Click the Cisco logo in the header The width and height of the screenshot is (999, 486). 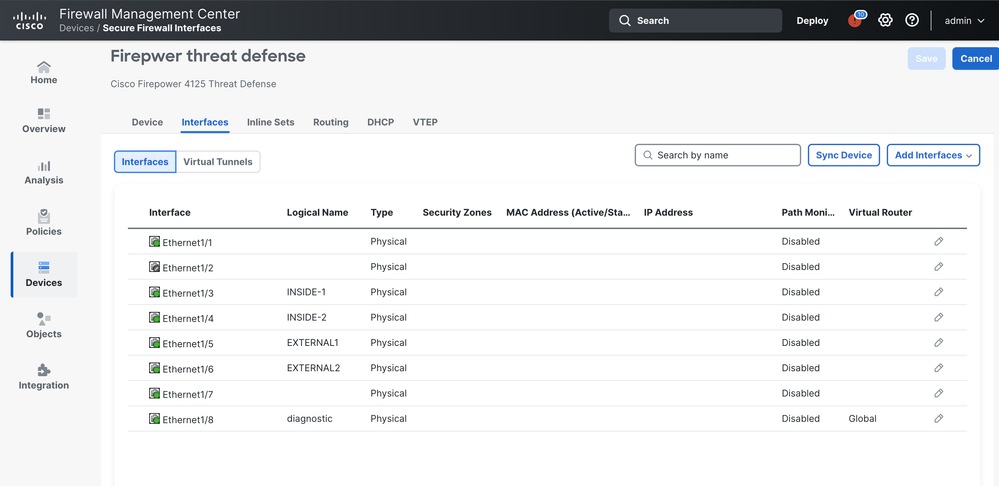[29, 20]
